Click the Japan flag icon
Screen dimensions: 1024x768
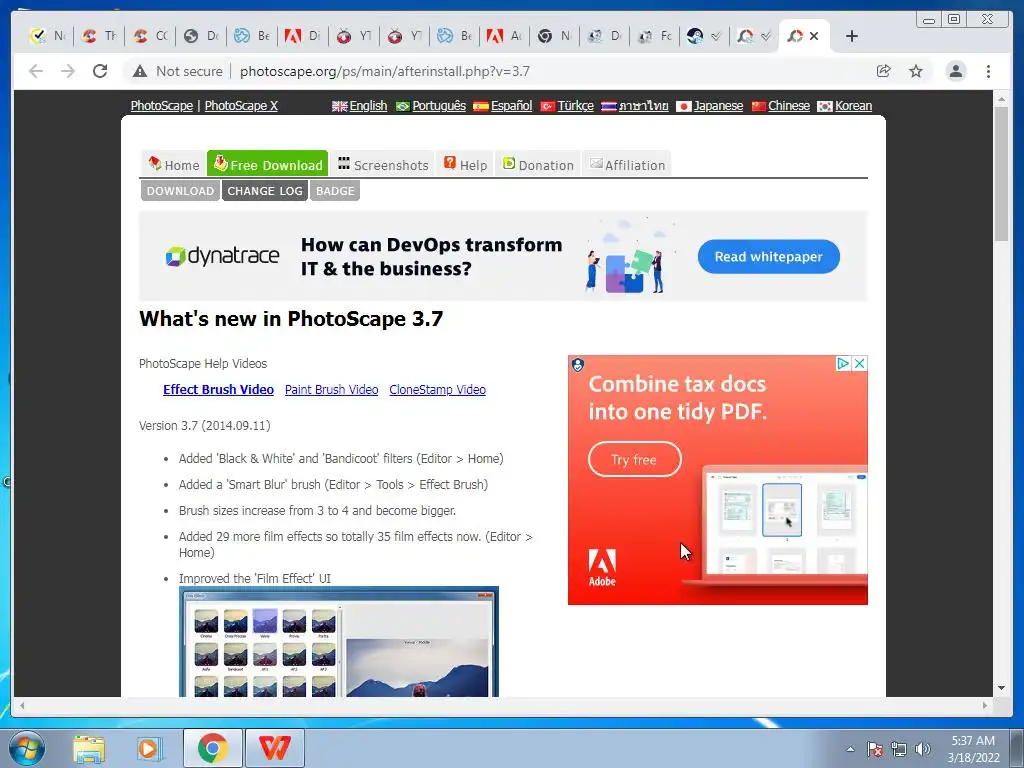click(684, 106)
